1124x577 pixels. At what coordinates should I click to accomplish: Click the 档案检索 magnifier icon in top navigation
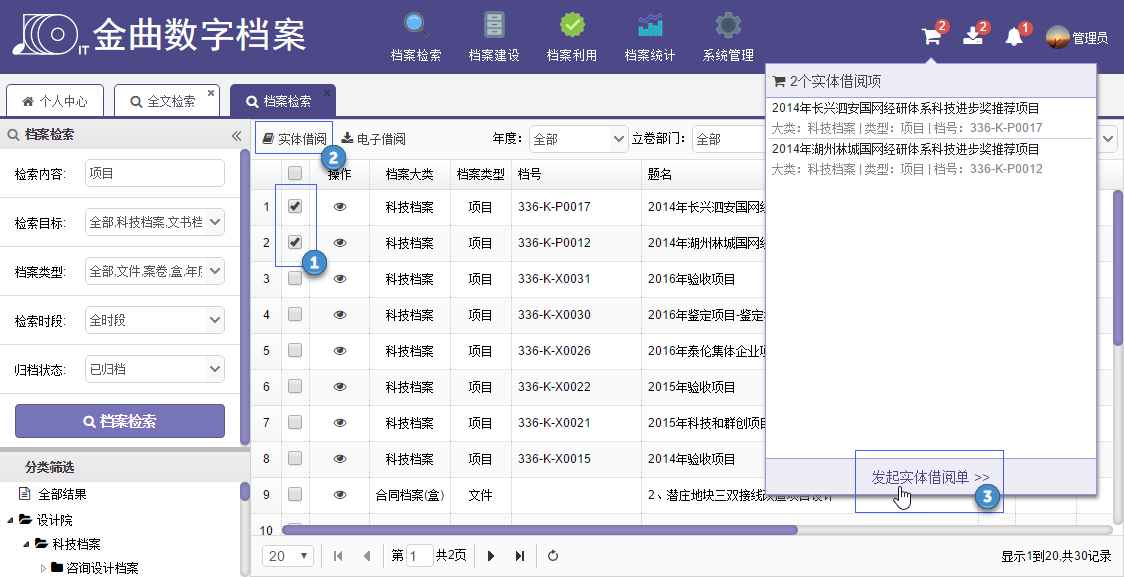coord(415,25)
